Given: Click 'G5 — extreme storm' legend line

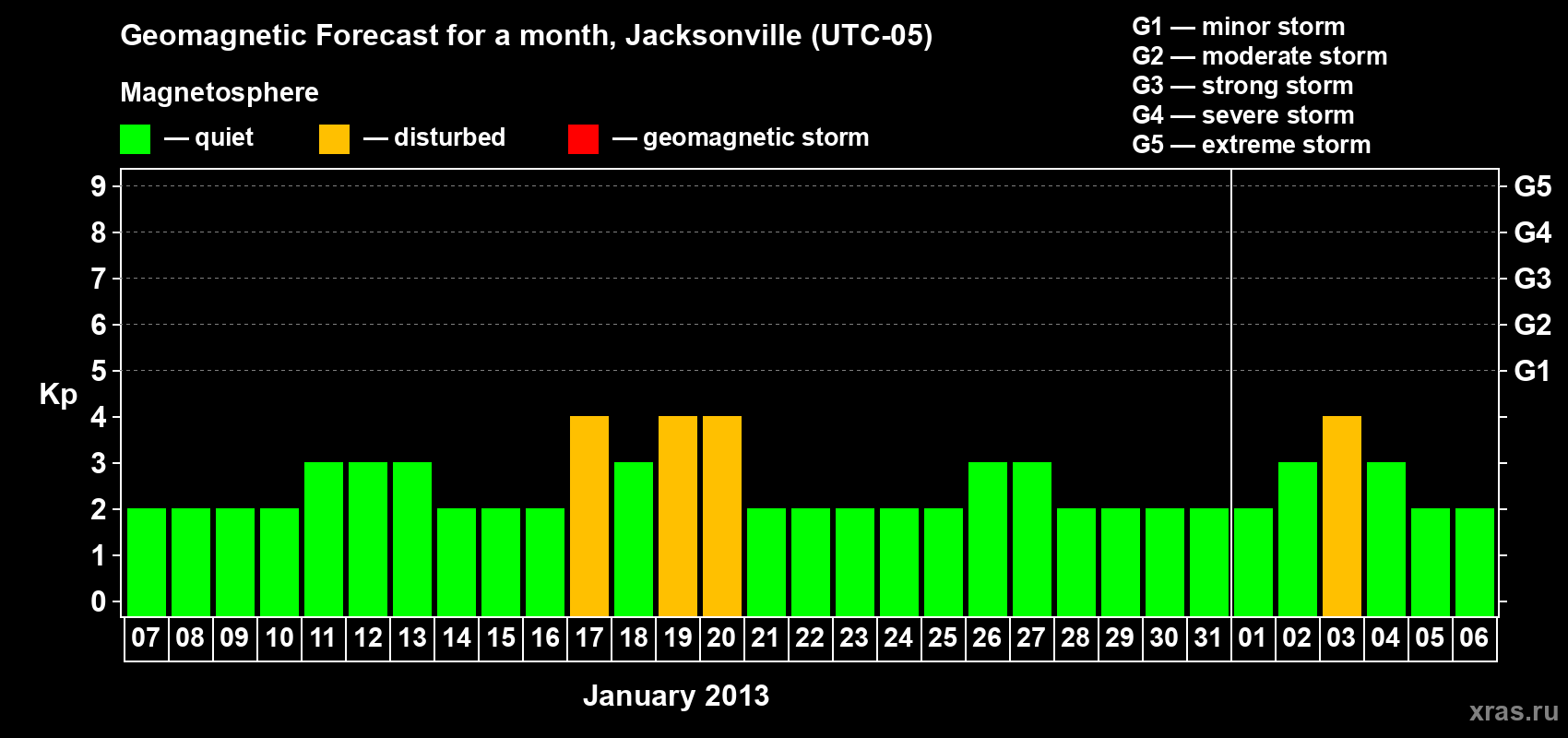Looking at the screenshot, I should pos(1252,145).
